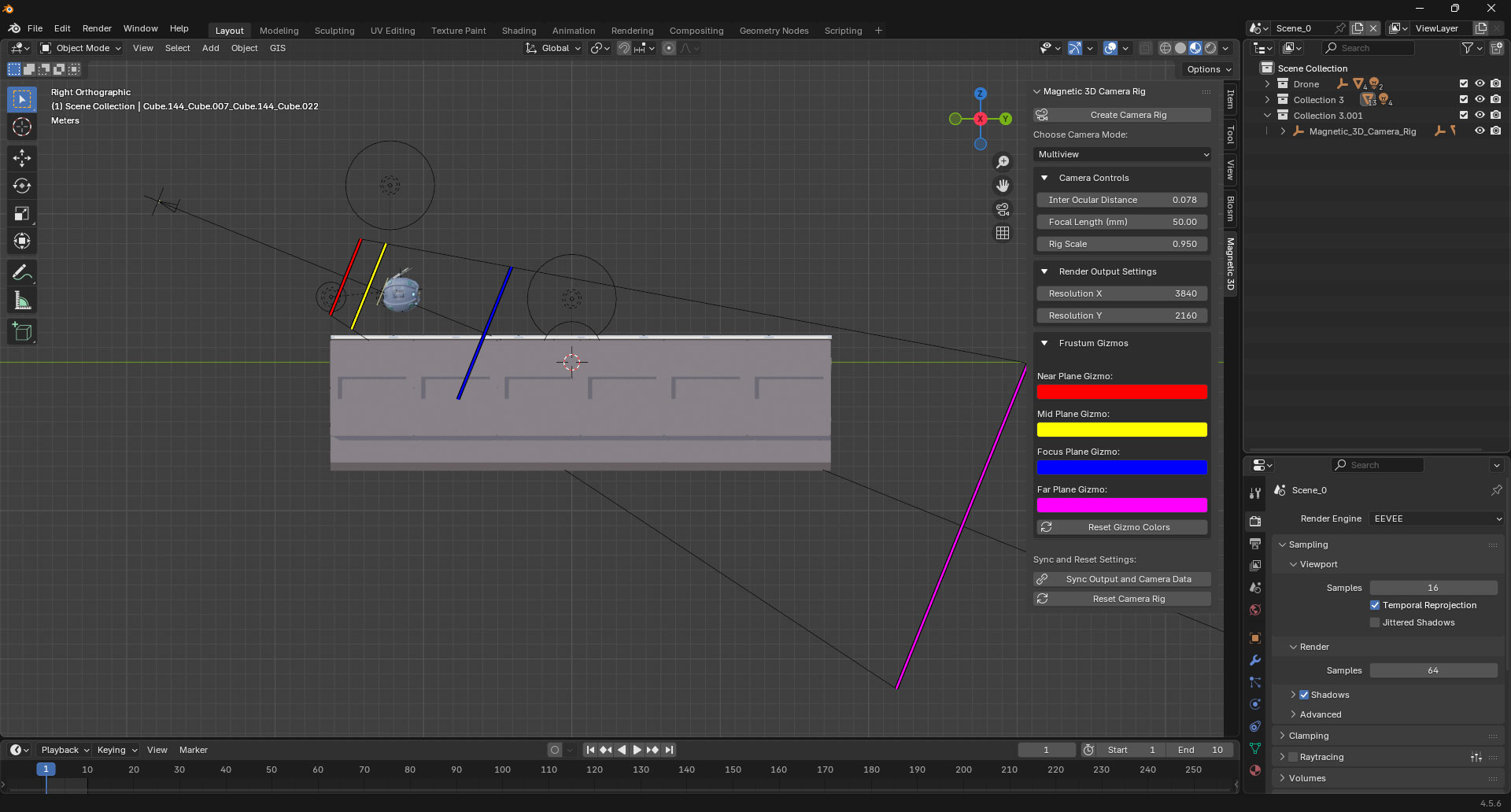Image resolution: width=1511 pixels, height=812 pixels.
Task: Collapse the Camera Controls section
Action: pyautogui.click(x=1044, y=178)
